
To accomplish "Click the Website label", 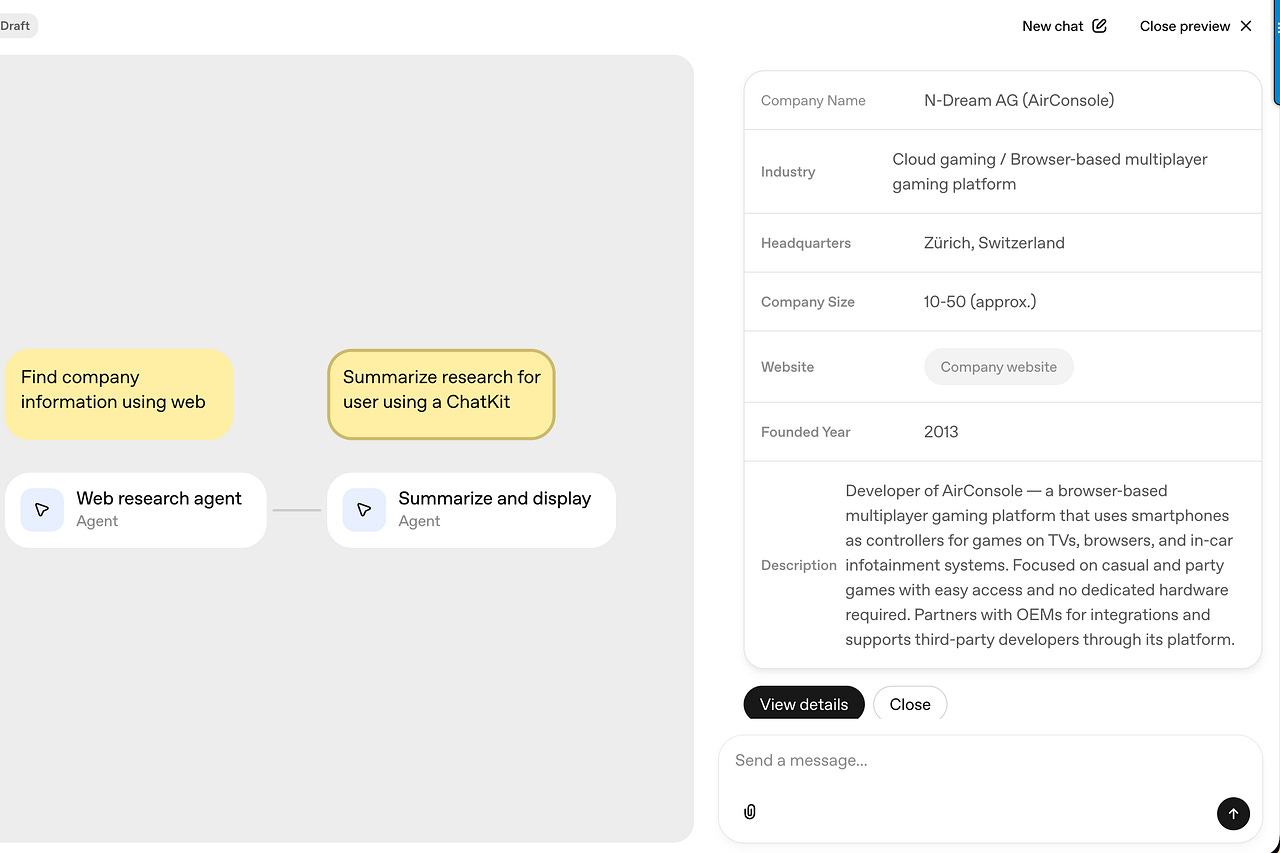I will coord(787,367).
